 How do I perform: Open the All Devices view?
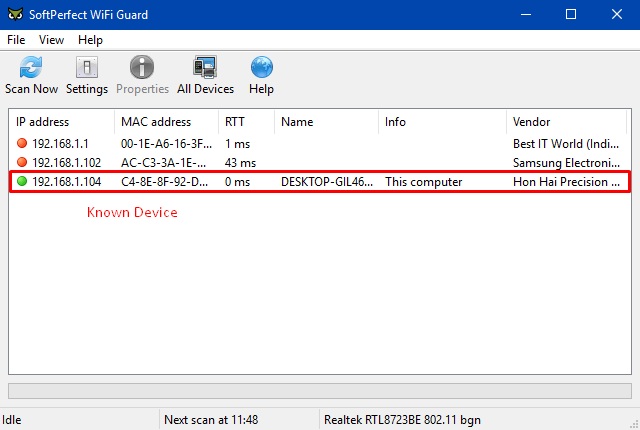click(205, 75)
